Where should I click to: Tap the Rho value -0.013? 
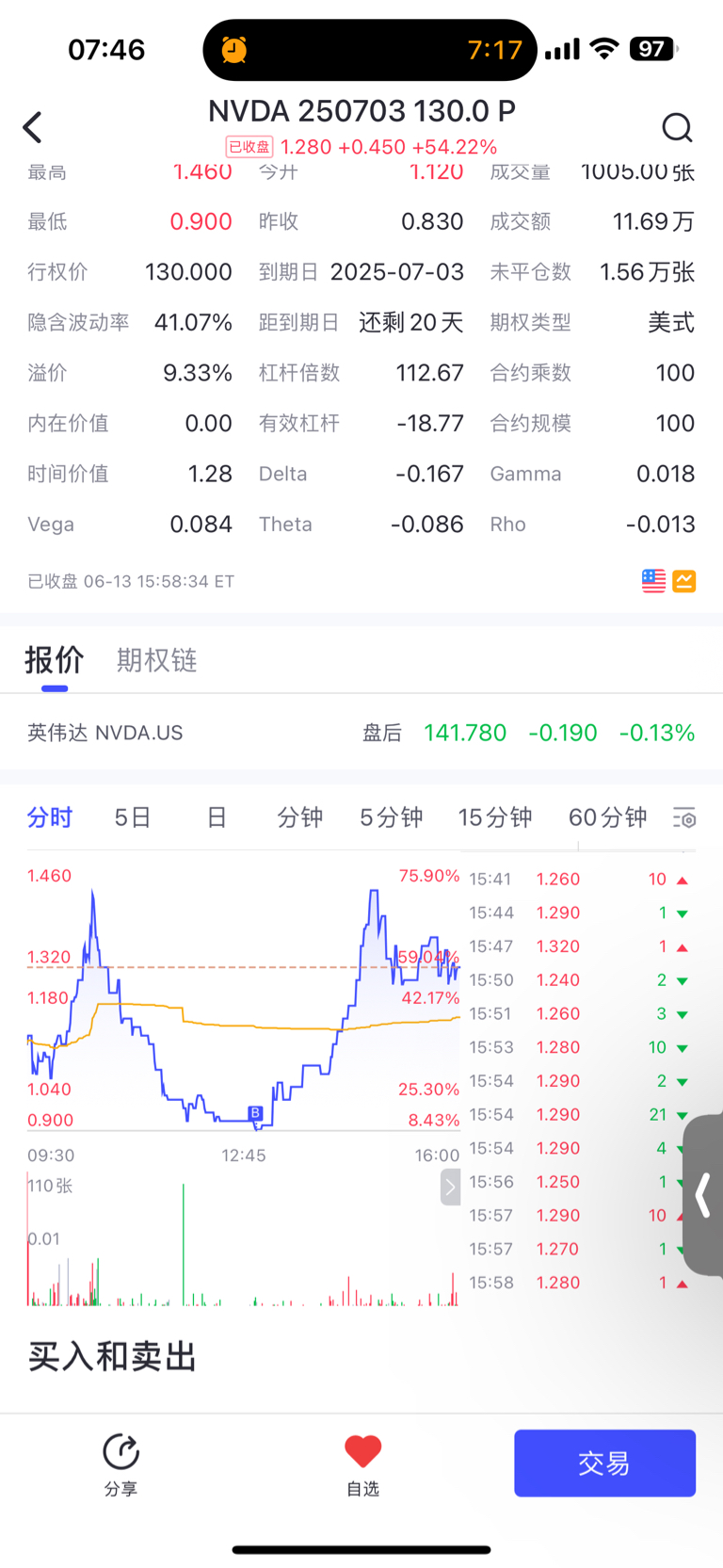click(x=660, y=525)
